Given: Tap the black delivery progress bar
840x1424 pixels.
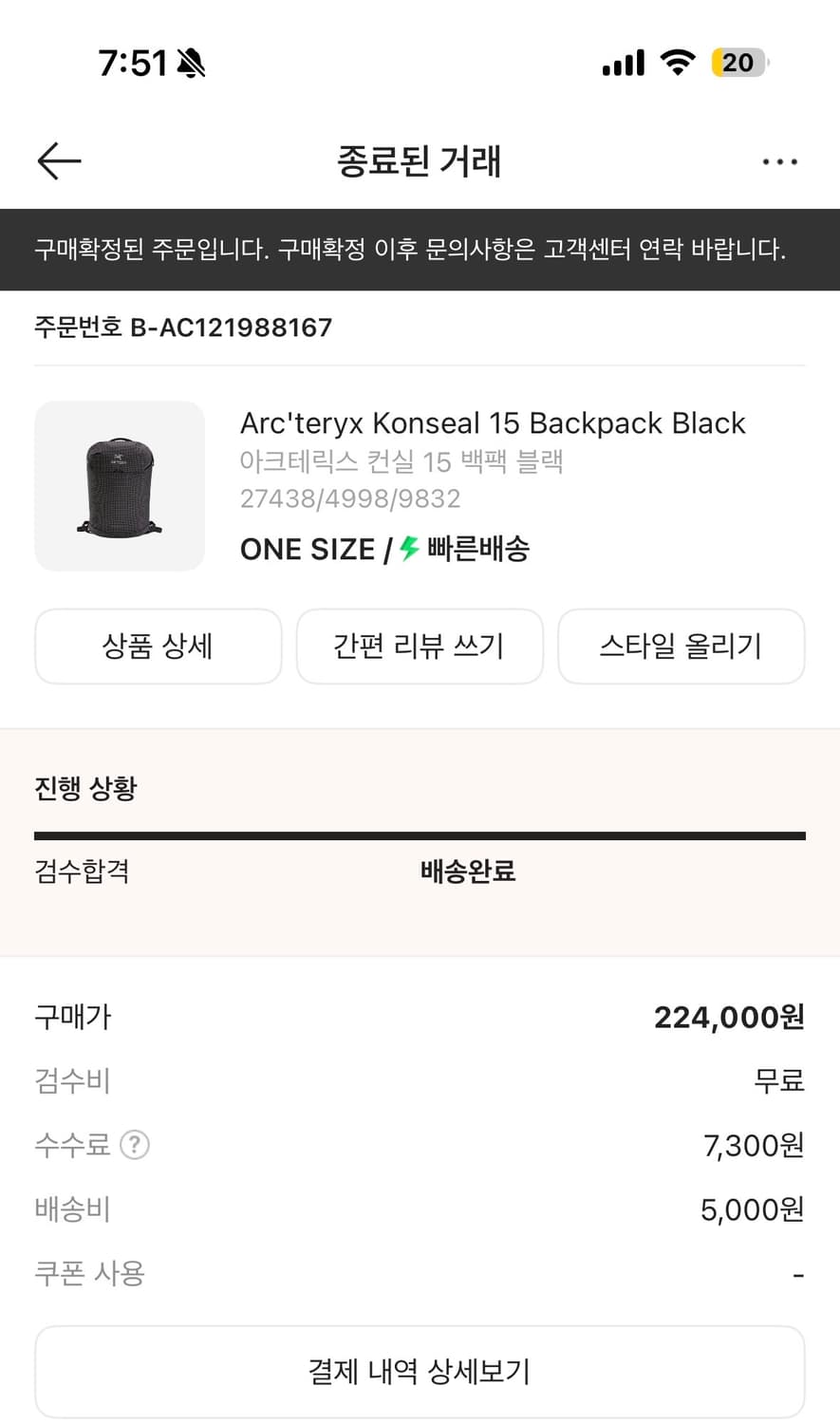Looking at the screenshot, I should [x=420, y=836].
